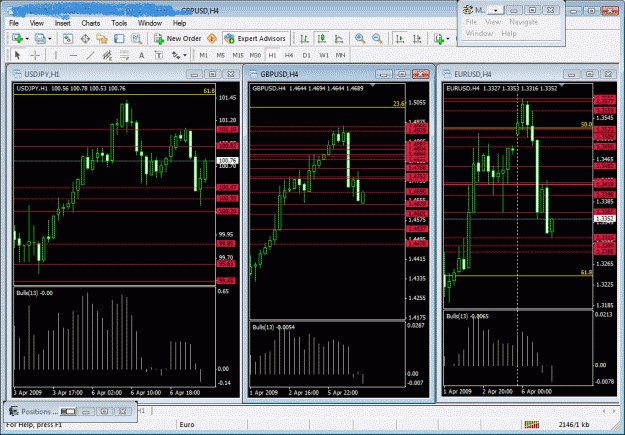The width and height of the screenshot is (625, 435).
Task: Open Navigate menu in floating window
Action: point(523,22)
